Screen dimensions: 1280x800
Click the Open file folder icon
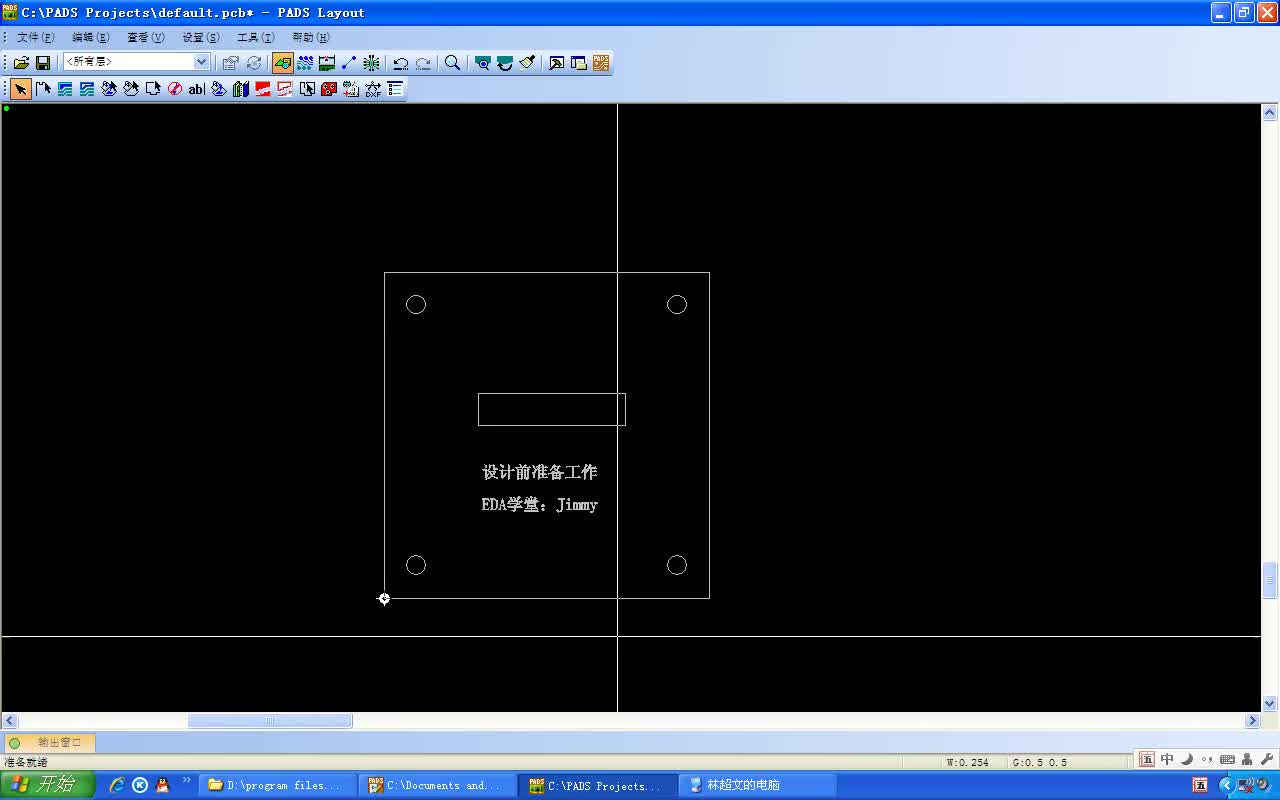[x=21, y=62]
